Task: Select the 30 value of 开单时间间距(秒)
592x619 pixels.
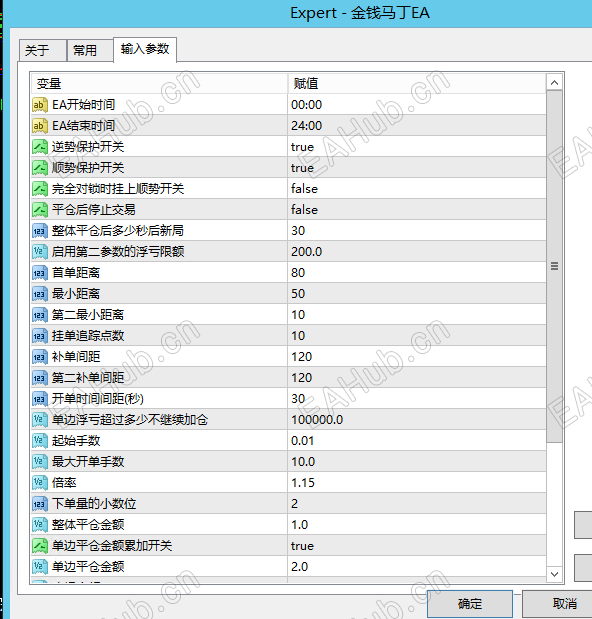Action: 417,399
